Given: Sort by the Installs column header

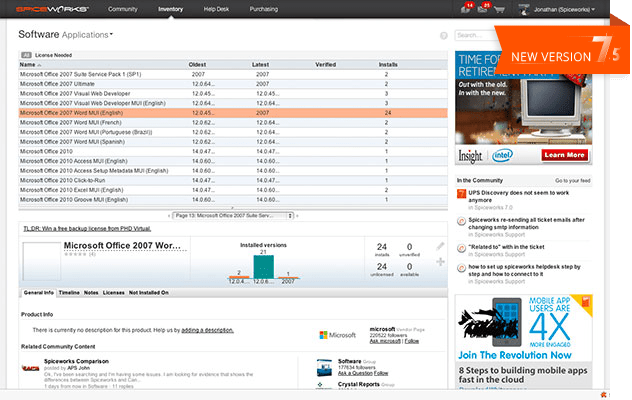Looking at the screenshot, I should [x=388, y=65].
